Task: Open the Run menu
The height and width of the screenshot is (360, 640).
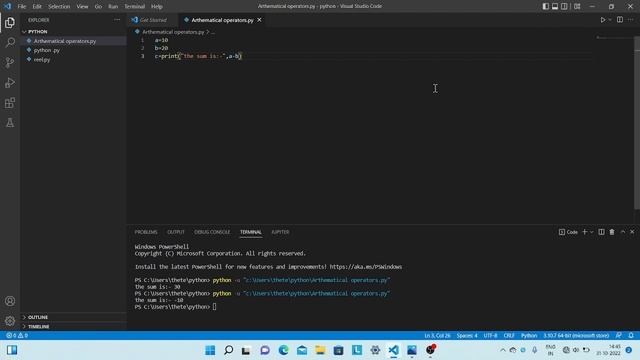Action: [x=113, y=6]
